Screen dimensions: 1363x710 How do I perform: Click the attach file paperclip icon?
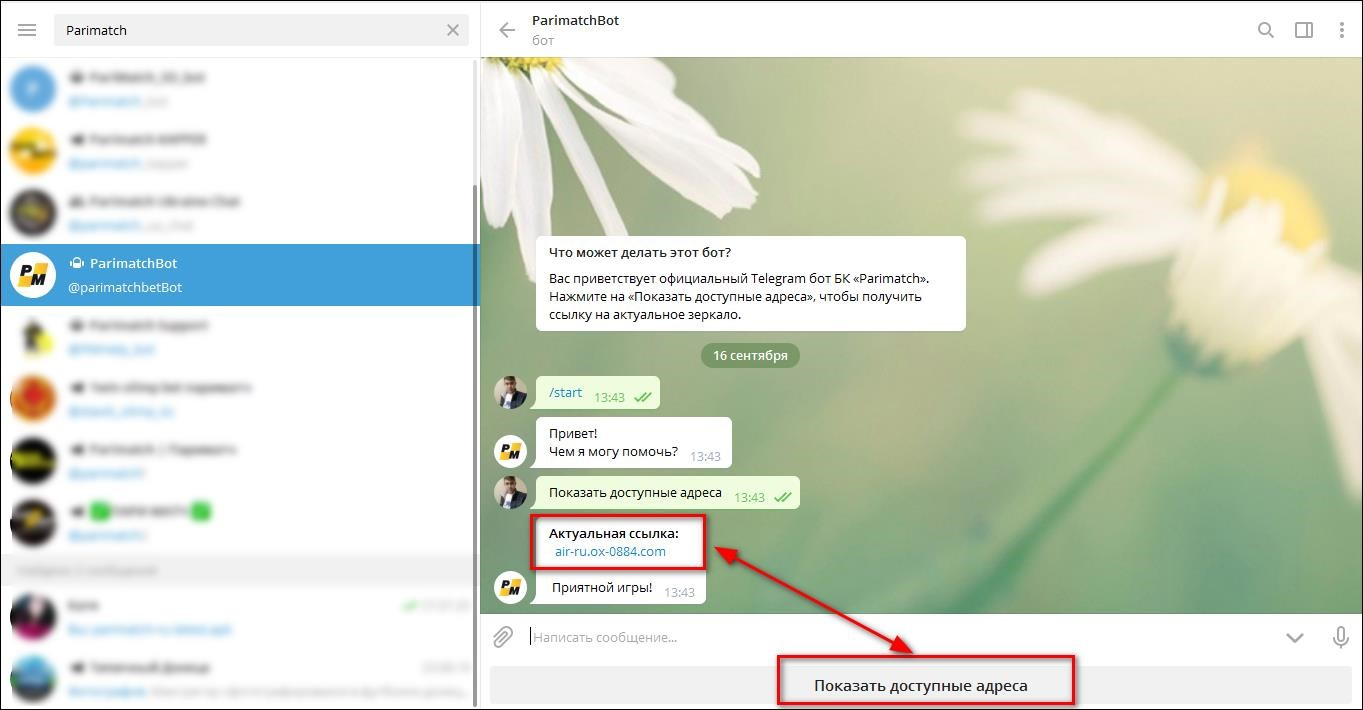click(503, 637)
